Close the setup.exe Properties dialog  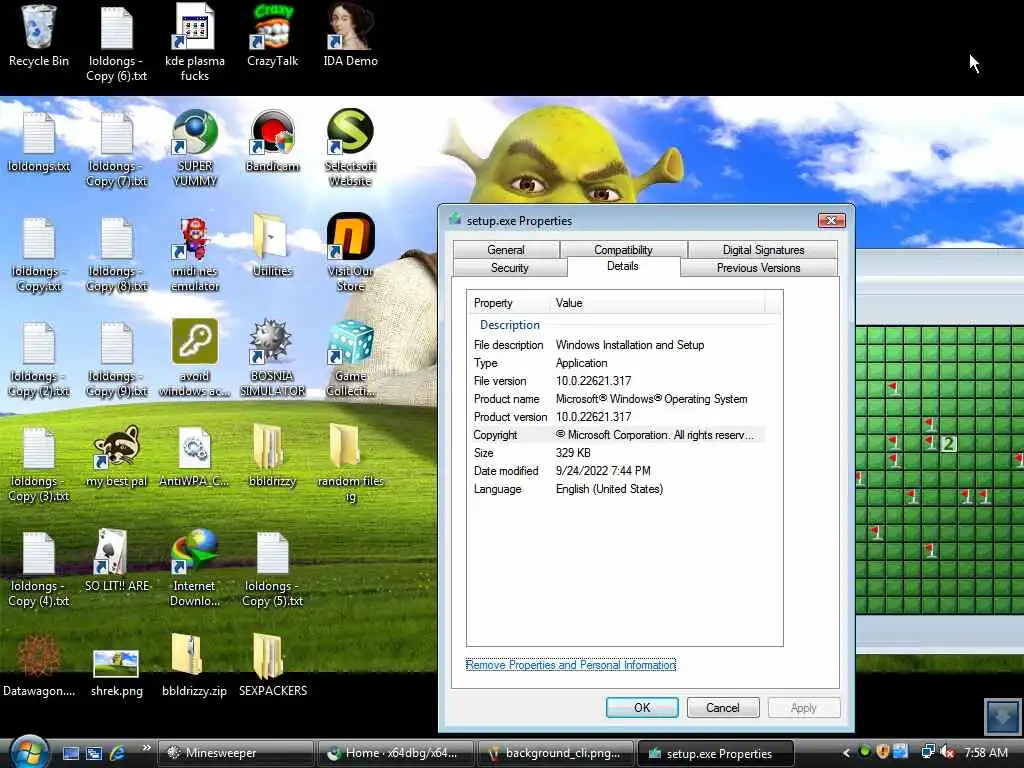(831, 221)
